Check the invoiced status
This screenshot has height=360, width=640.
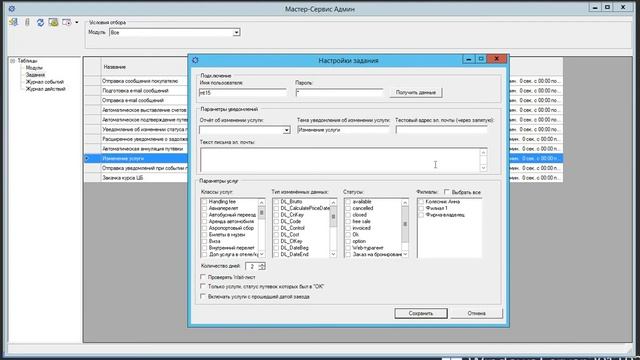pos(348,228)
